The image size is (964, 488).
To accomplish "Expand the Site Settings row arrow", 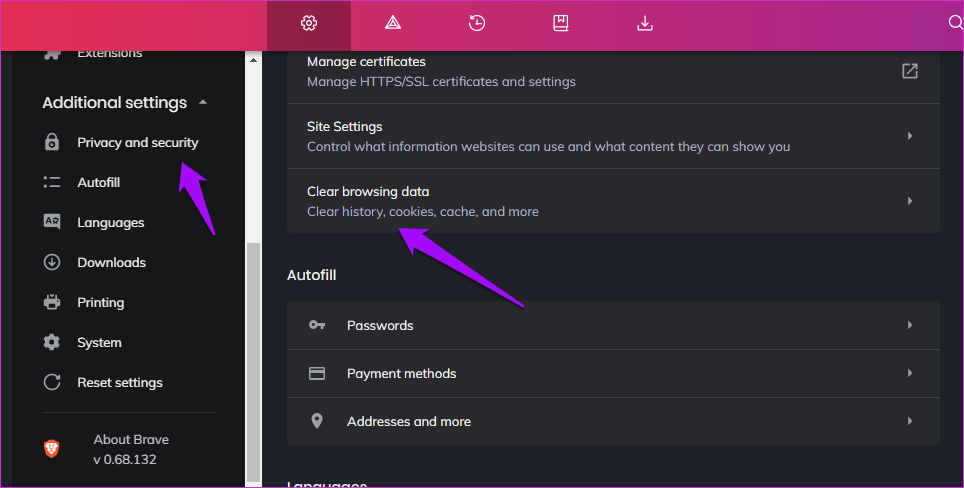I will [x=909, y=136].
